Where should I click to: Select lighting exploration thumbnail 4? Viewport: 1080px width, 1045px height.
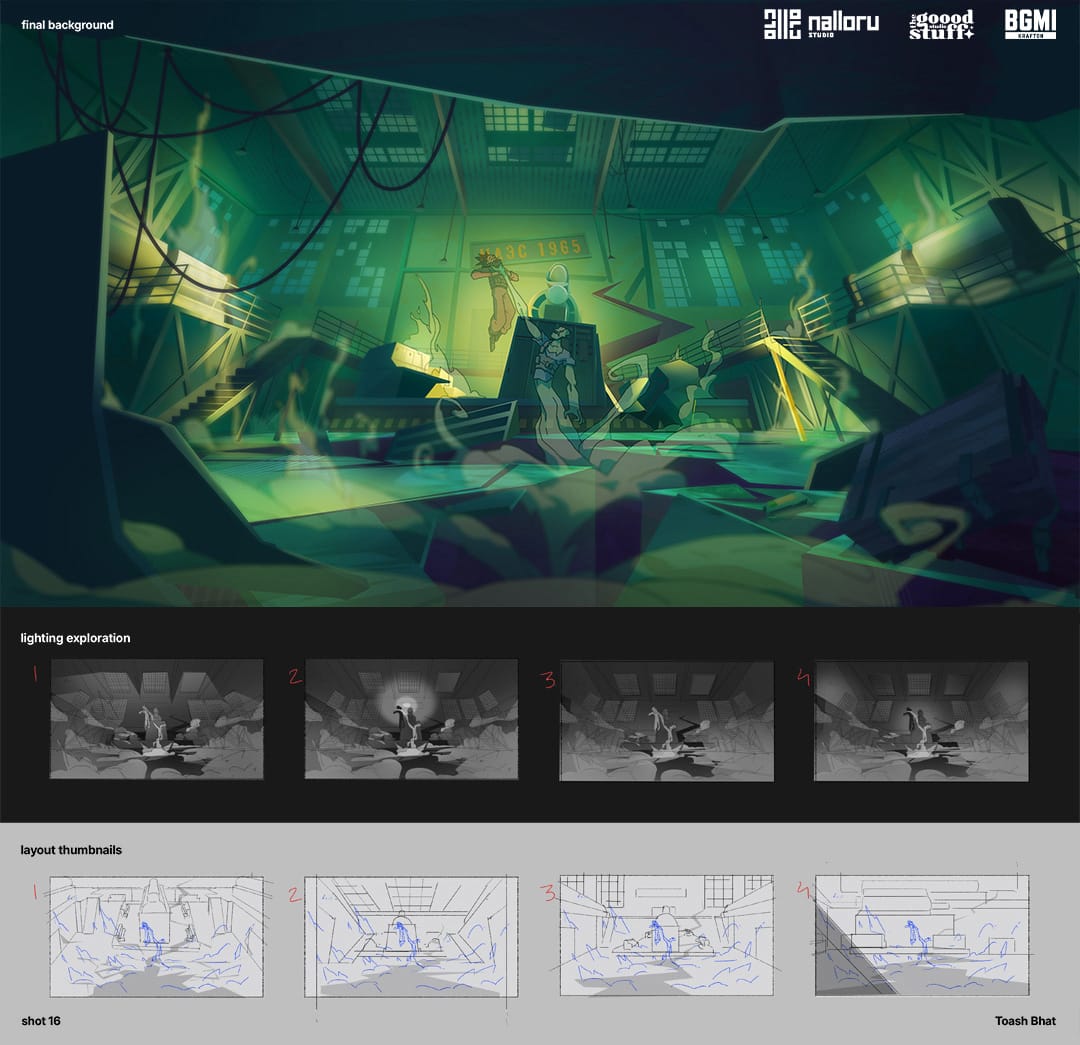tap(921, 719)
